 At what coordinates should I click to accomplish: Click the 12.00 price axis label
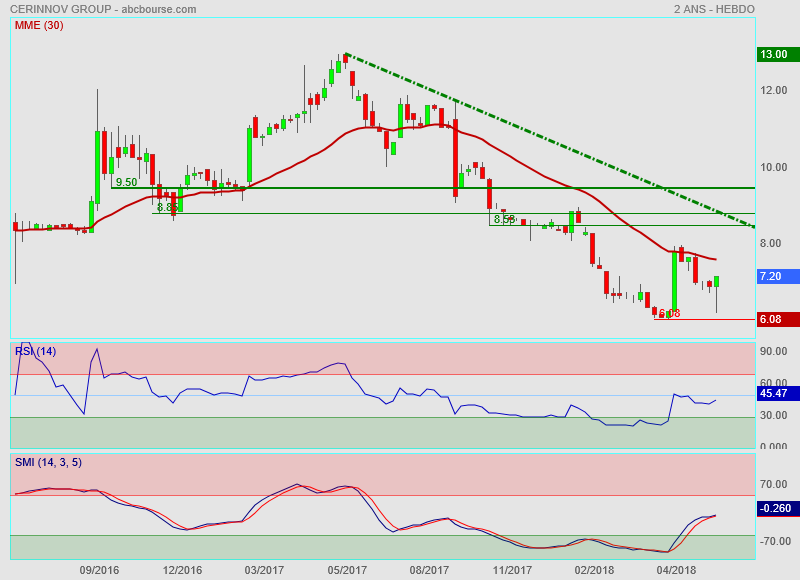(773, 90)
